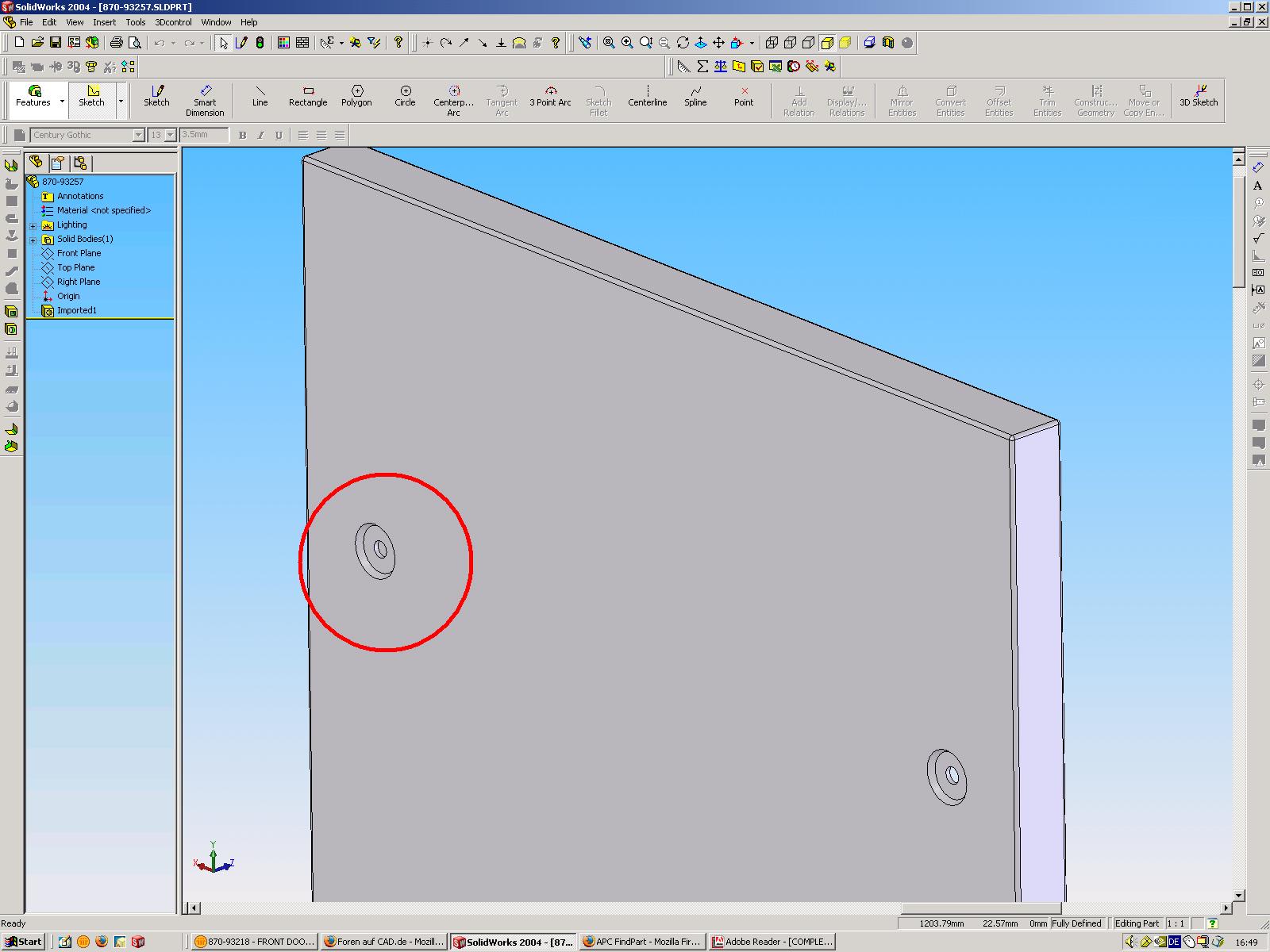This screenshot has width=1270, height=952.
Task: Toggle Hidden Lines Removed display mode
Action: tap(809, 43)
